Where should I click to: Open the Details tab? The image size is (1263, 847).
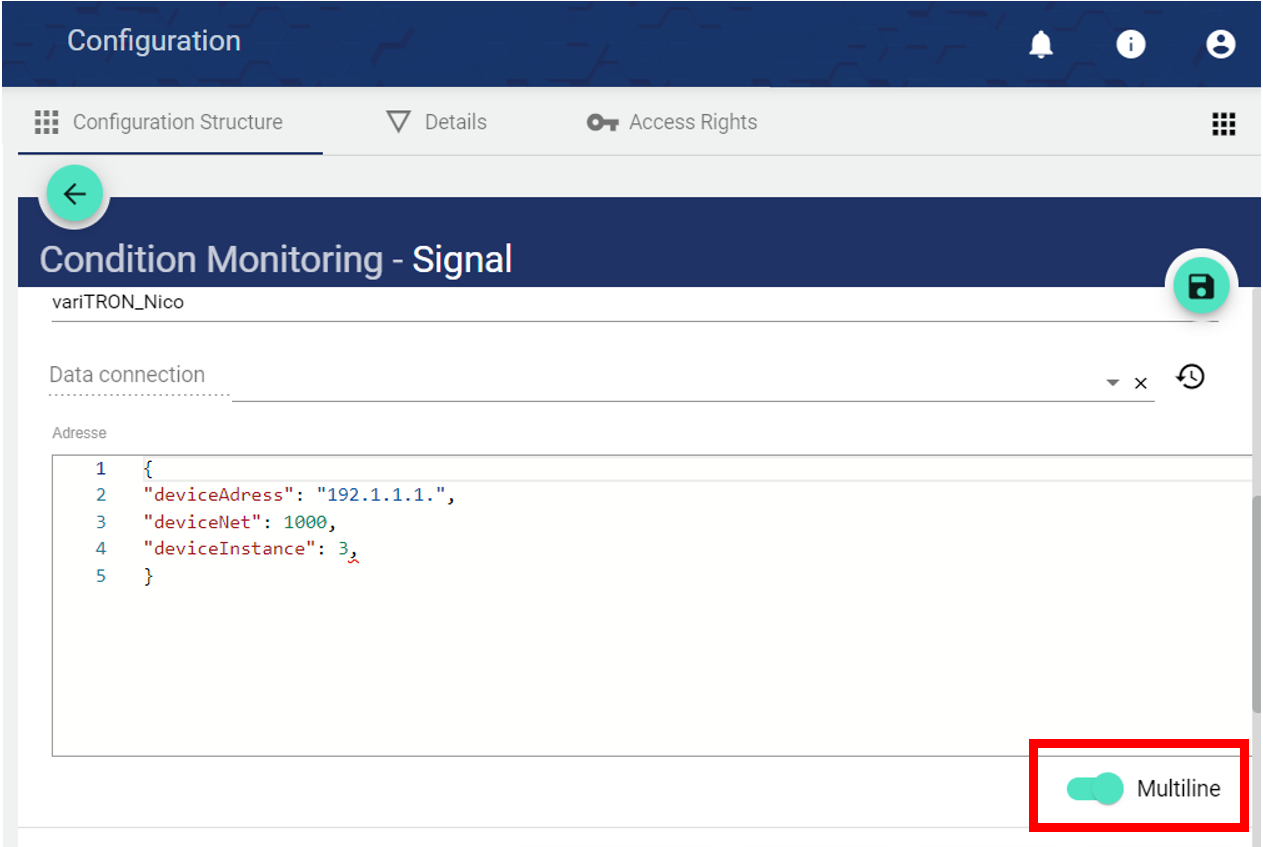[437, 122]
